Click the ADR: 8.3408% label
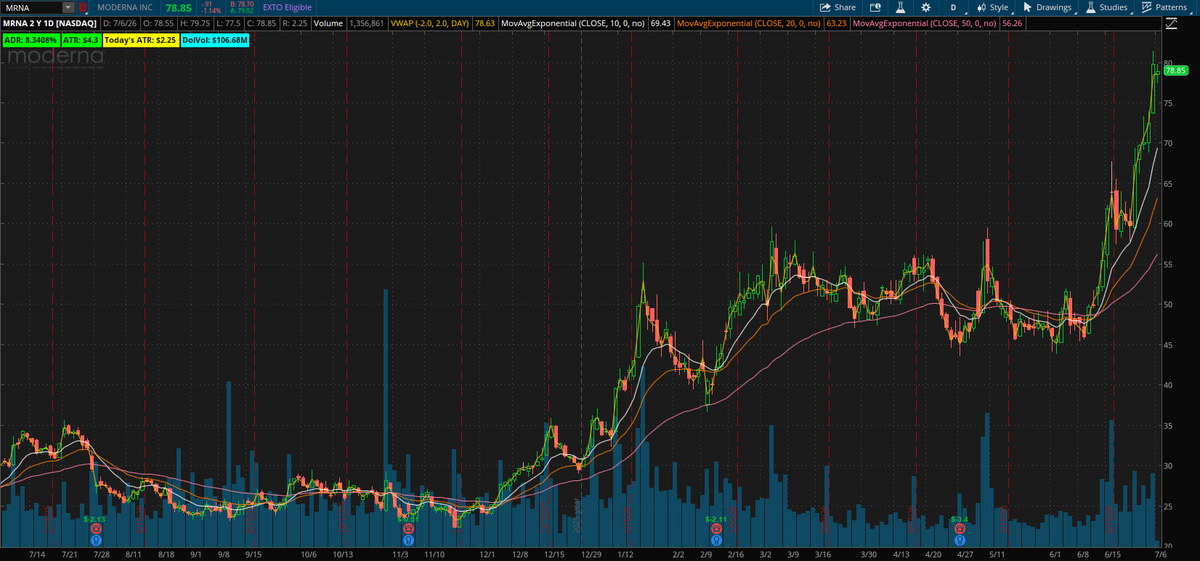The height and width of the screenshot is (561, 1200). click(x=29, y=40)
